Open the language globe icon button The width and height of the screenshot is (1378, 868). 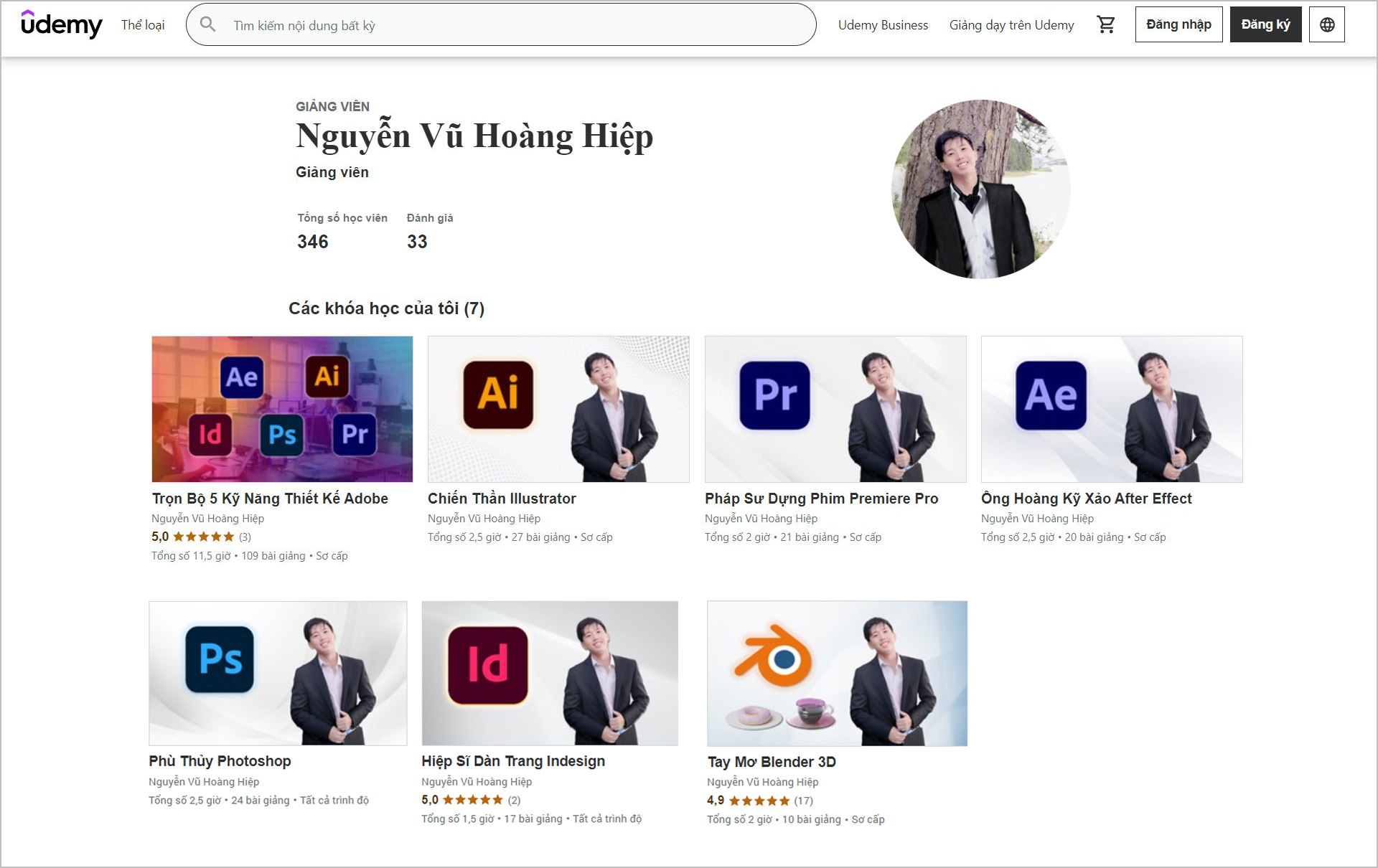pyautogui.click(x=1327, y=24)
